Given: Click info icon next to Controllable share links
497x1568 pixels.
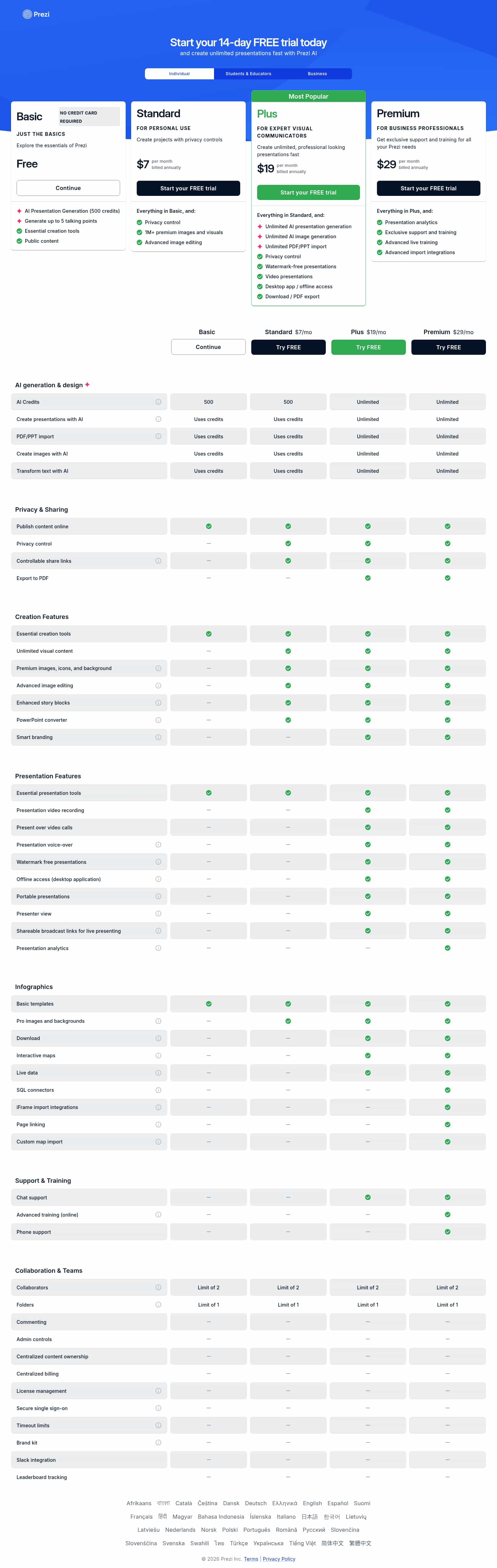Looking at the screenshot, I should point(158,561).
